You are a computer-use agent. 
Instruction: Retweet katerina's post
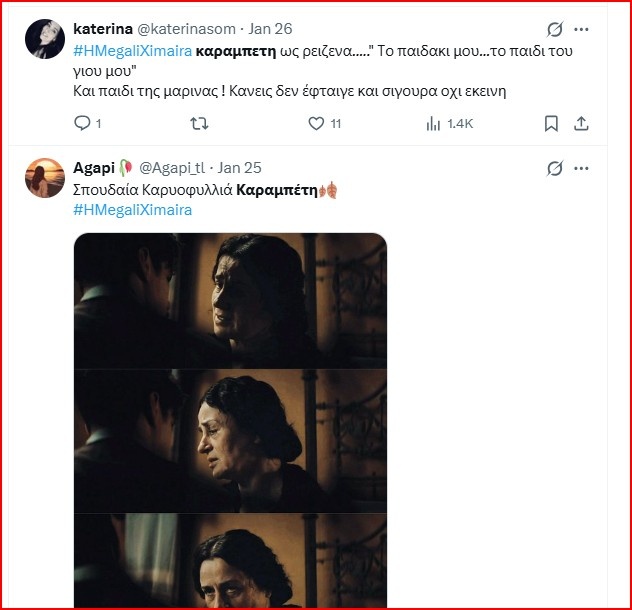(199, 123)
